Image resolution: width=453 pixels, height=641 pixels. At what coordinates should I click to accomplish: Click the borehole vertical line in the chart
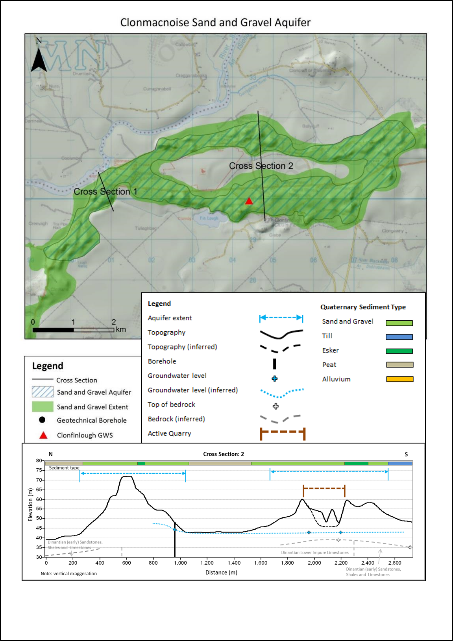(x=175, y=539)
